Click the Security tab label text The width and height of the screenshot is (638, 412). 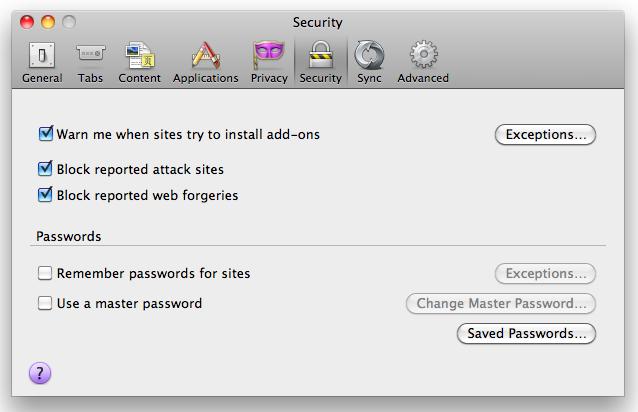(321, 78)
